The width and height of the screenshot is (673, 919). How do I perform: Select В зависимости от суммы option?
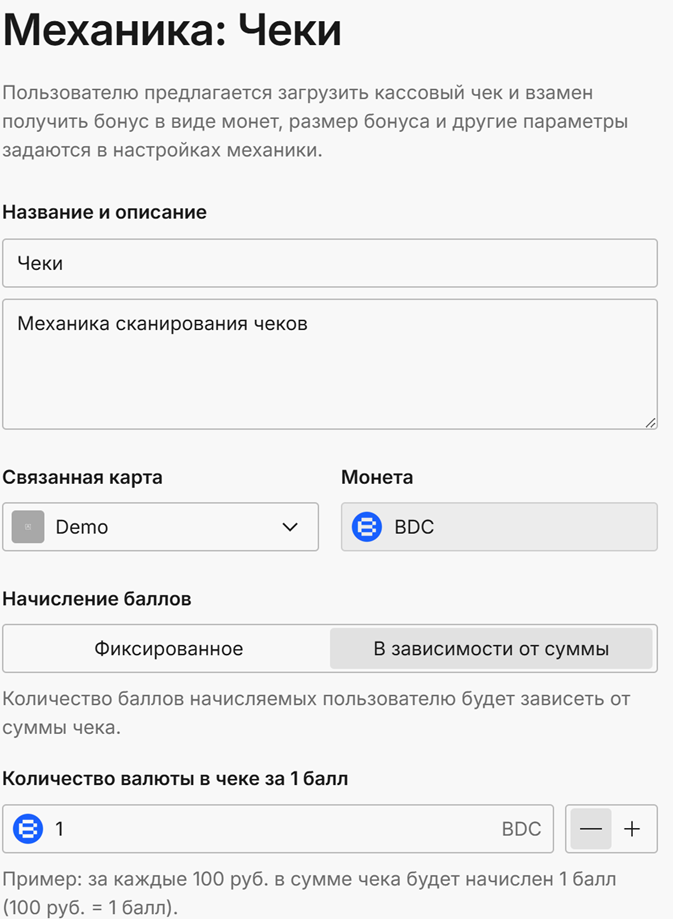click(x=491, y=649)
